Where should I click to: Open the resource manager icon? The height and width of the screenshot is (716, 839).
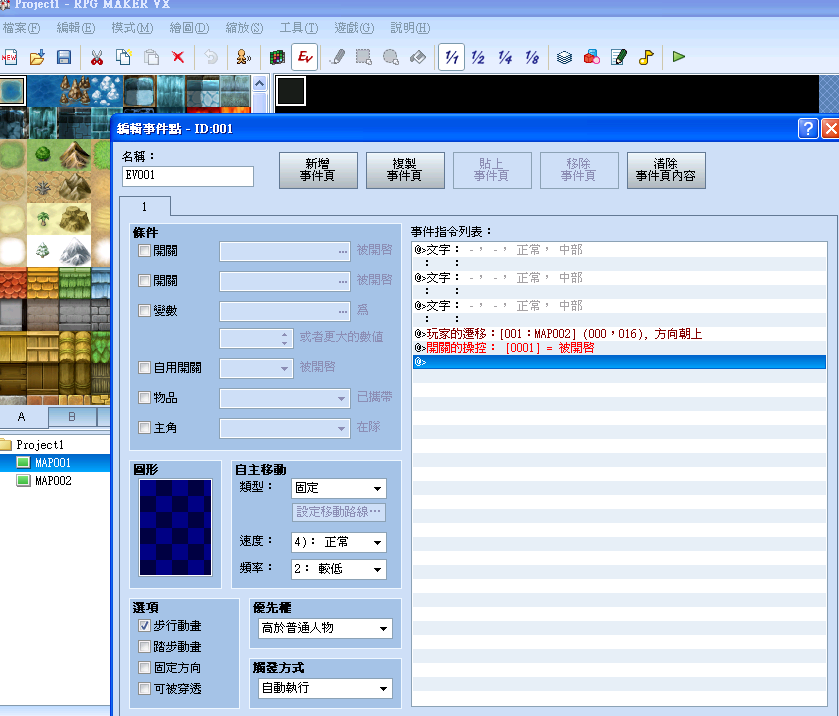point(592,57)
